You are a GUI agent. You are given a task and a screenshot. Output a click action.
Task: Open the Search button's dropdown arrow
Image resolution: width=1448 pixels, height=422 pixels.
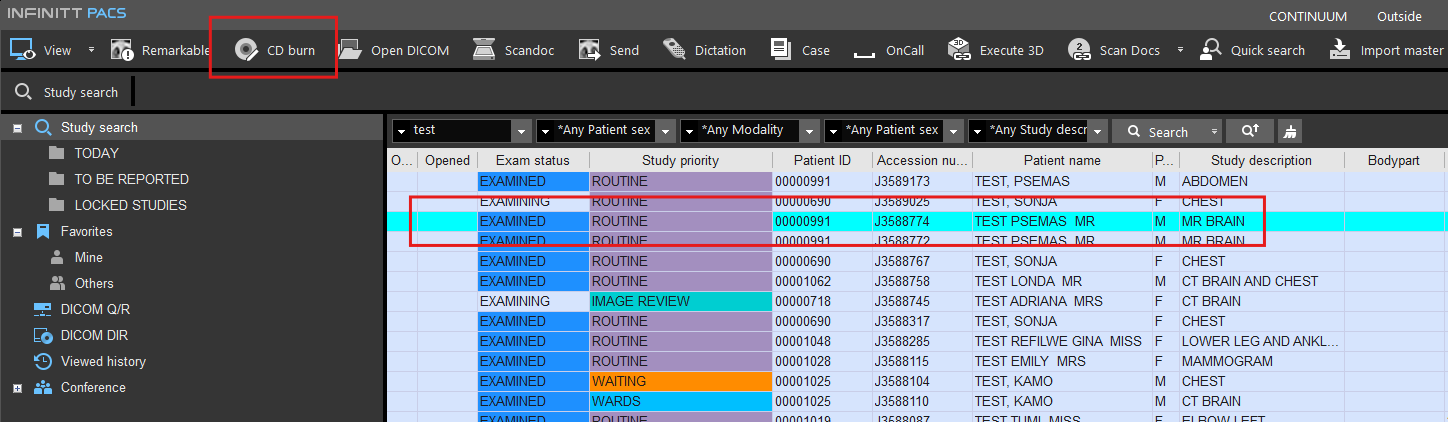pos(1215,131)
